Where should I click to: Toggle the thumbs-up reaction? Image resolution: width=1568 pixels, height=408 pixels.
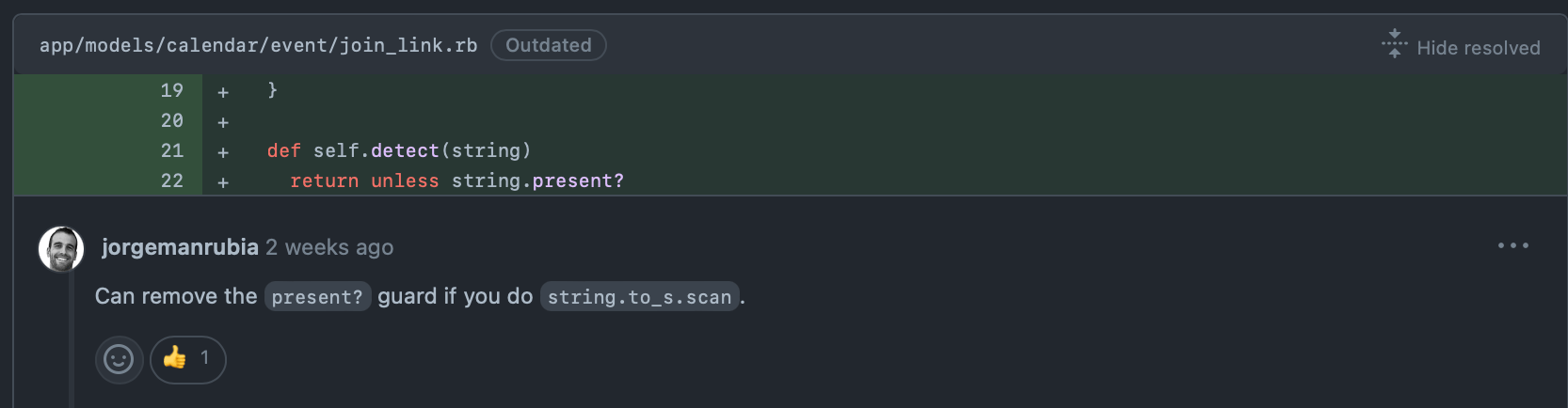[188, 359]
